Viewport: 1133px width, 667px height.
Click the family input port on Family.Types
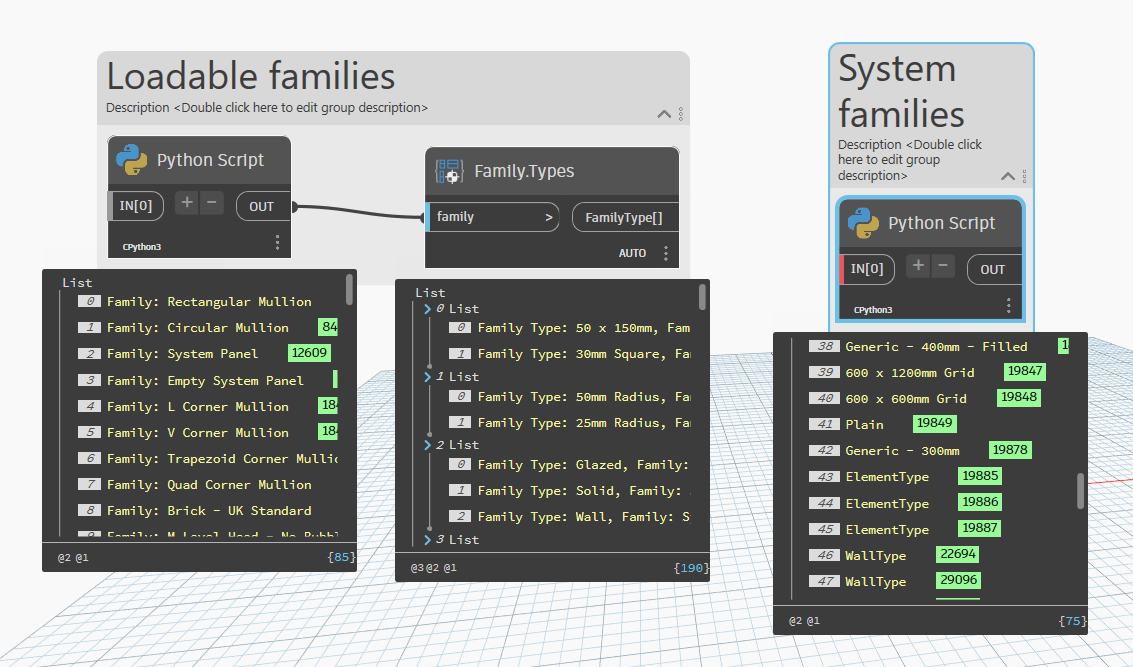493,217
